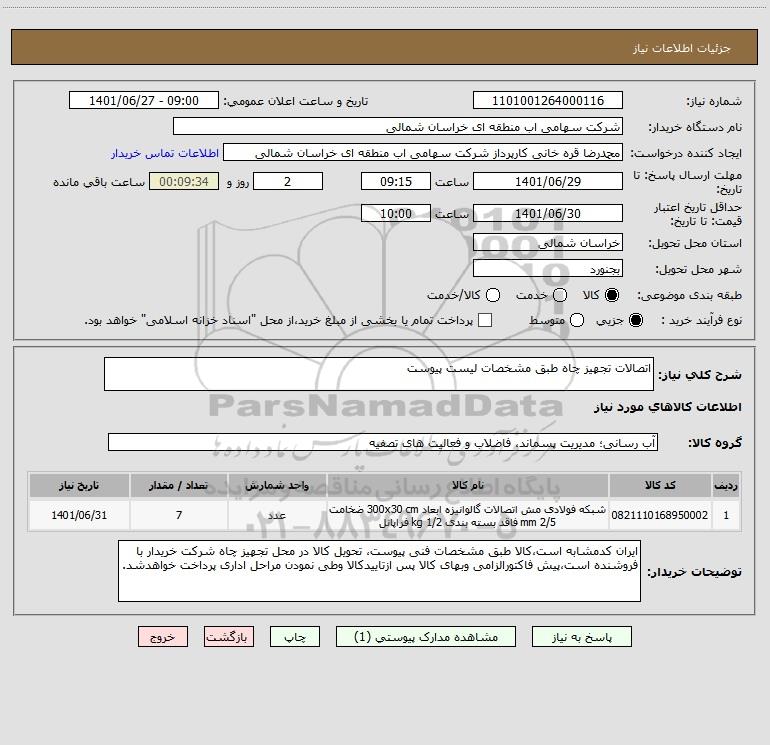This screenshot has height=745, width=770.
Task: Click the اطلاعات کالاهای مورد نیاز heading
Action: [x=668, y=407]
